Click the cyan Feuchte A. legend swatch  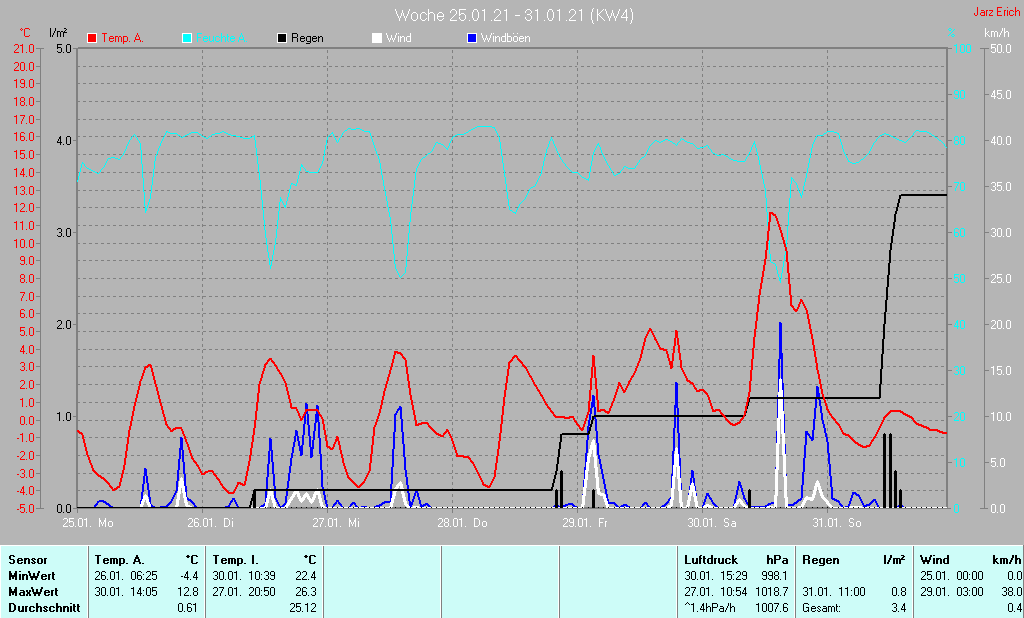[187, 38]
